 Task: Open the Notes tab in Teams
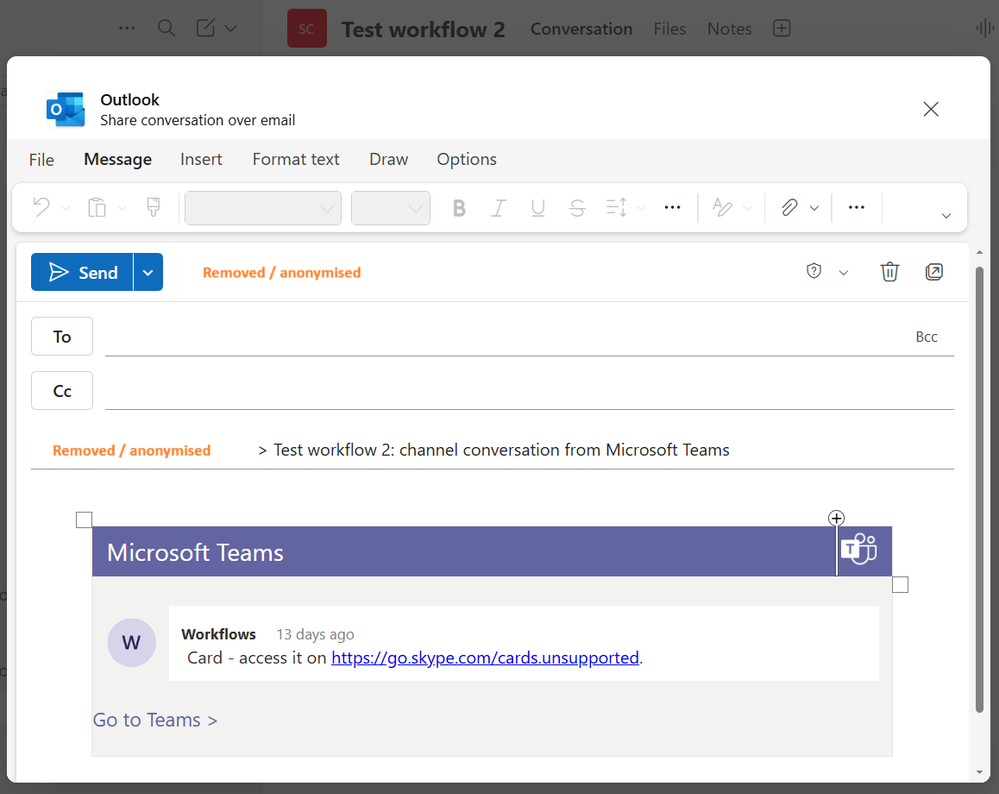pyautogui.click(x=729, y=29)
